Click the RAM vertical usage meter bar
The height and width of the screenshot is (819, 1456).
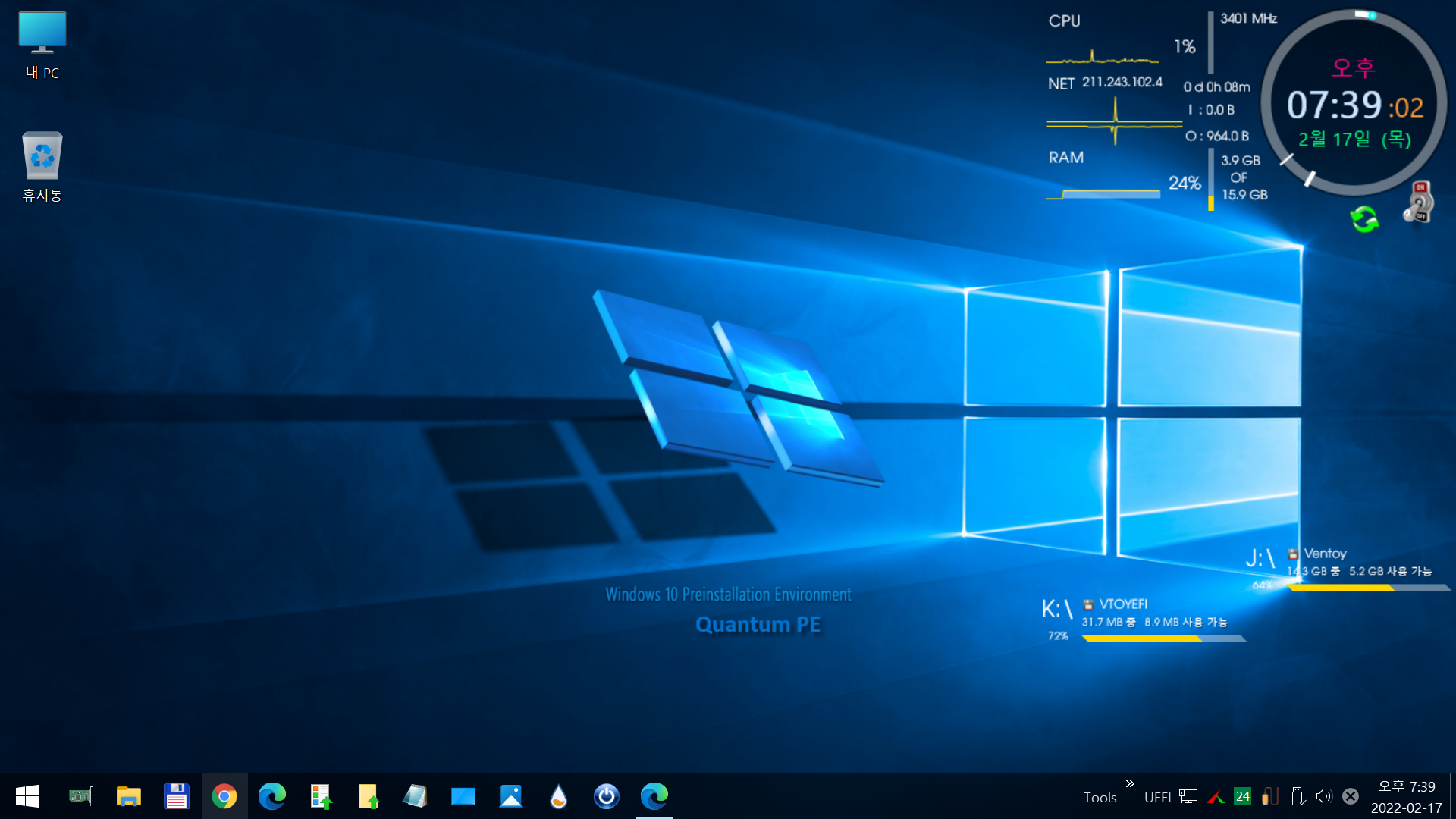1211,179
